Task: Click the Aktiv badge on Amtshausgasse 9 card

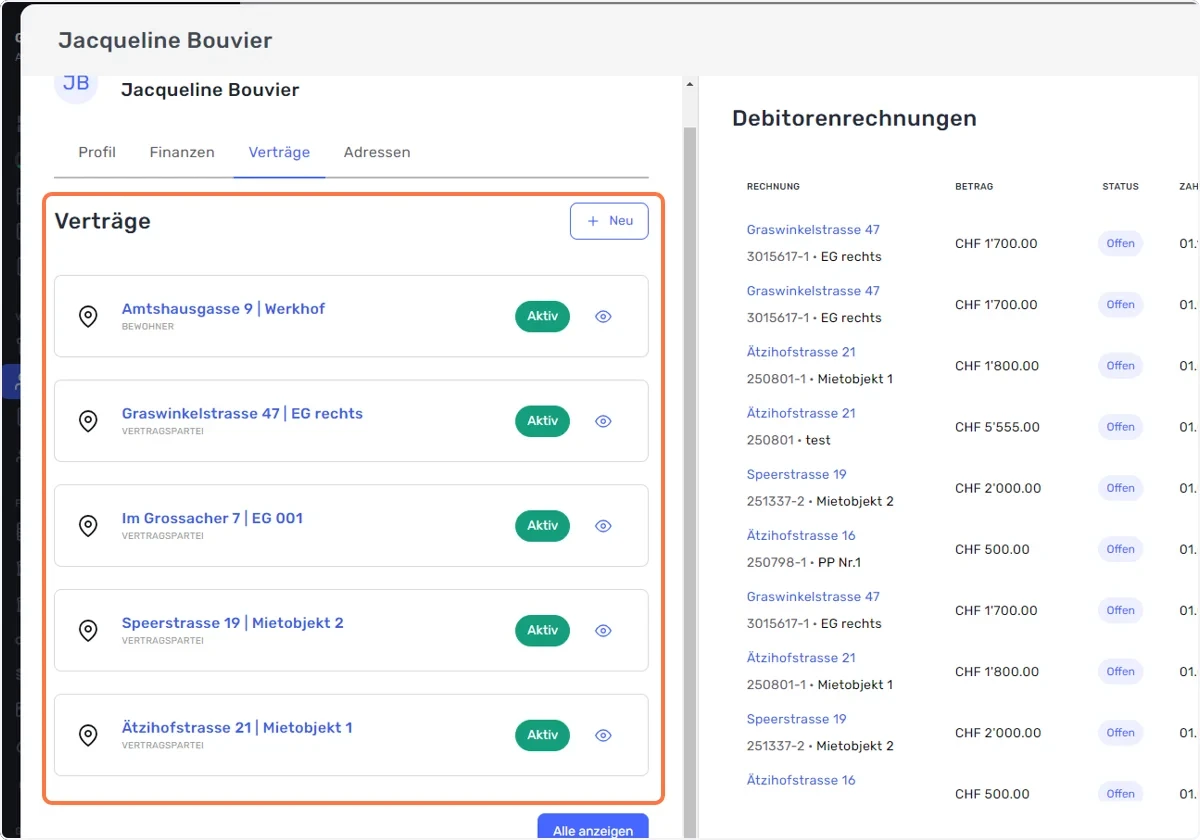Action: click(542, 317)
